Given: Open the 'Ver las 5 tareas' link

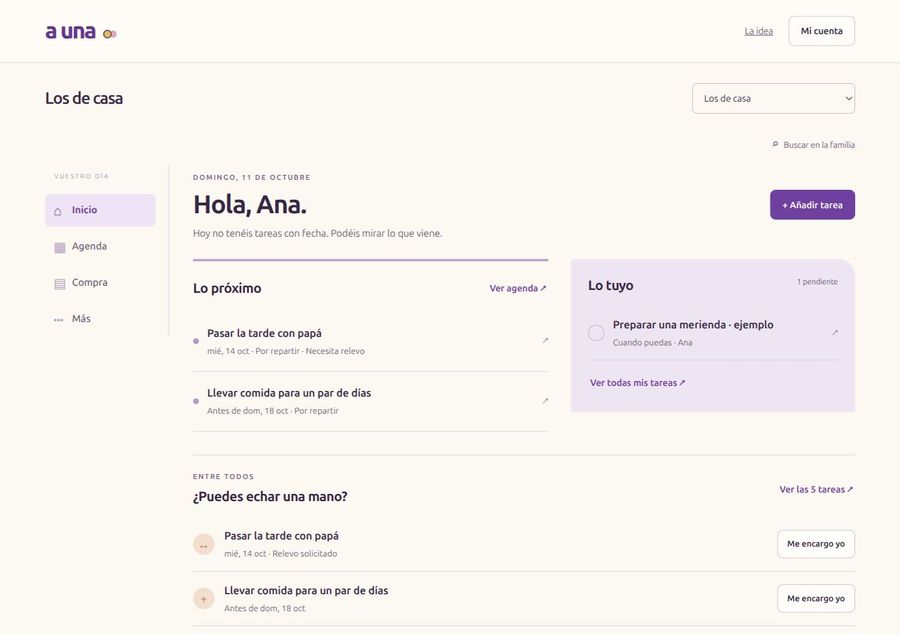Looking at the screenshot, I should [x=816, y=490].
